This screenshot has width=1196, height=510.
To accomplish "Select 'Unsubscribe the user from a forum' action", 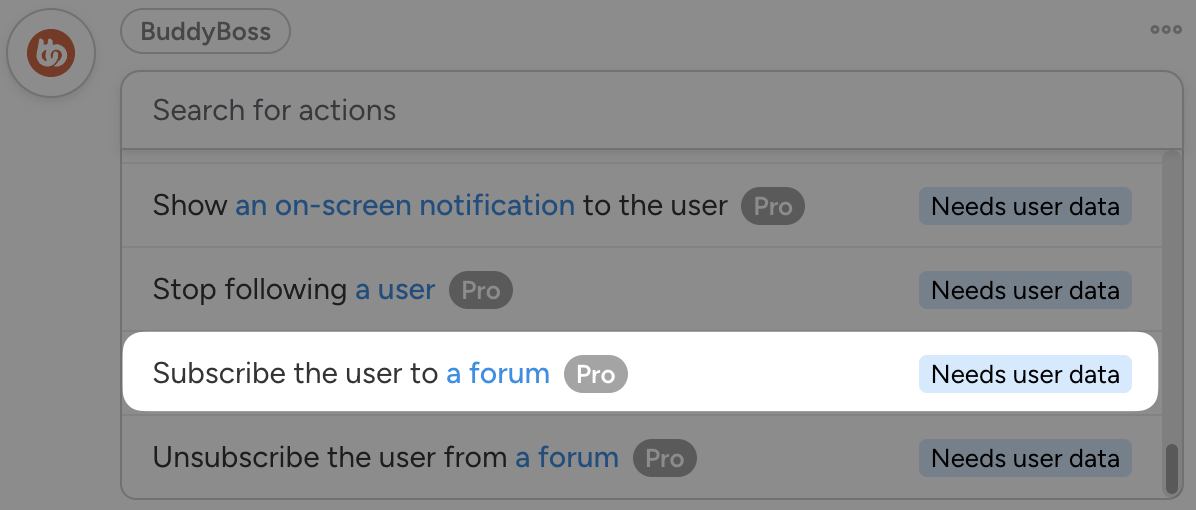I will point(330,458).
